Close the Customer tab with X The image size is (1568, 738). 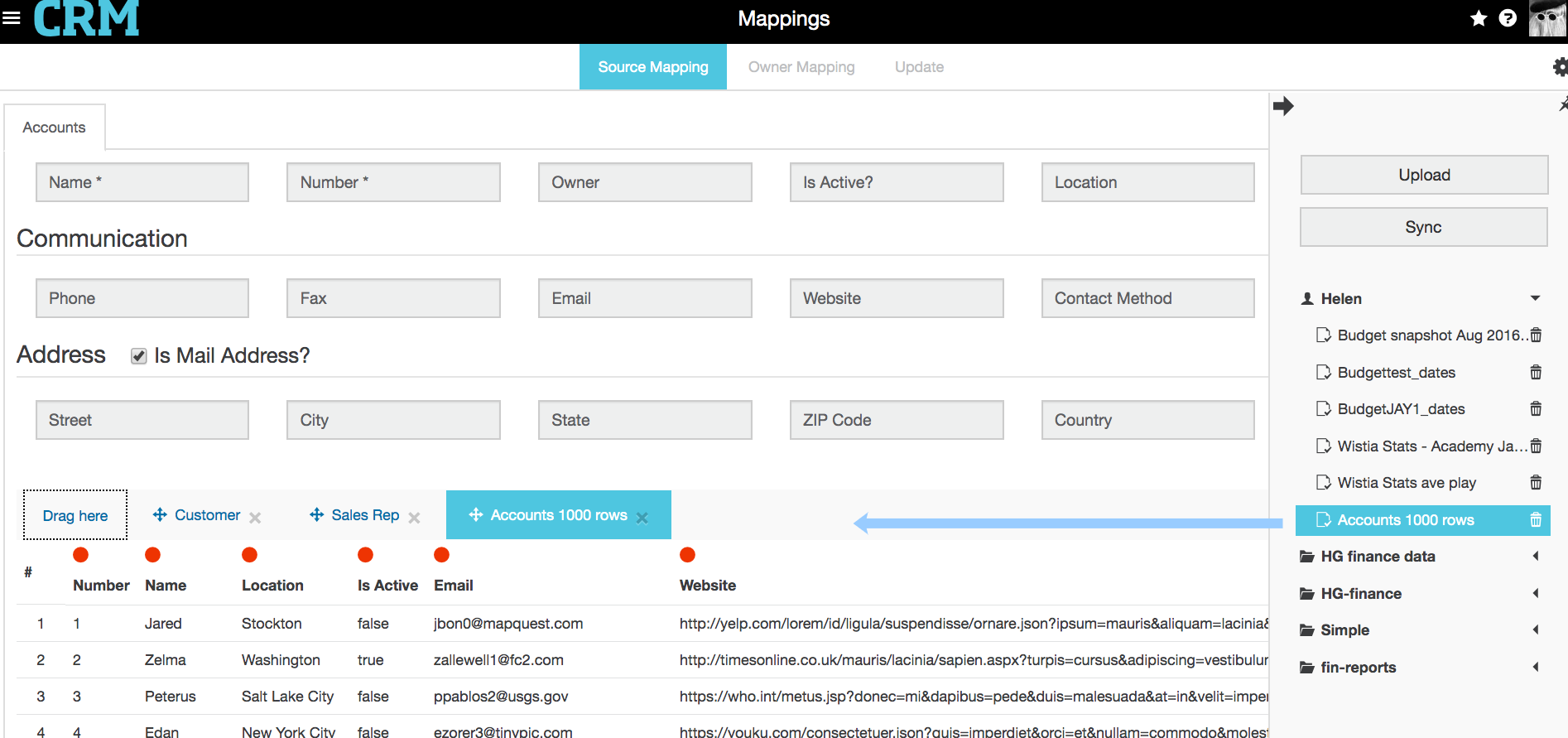coord(255,518)
